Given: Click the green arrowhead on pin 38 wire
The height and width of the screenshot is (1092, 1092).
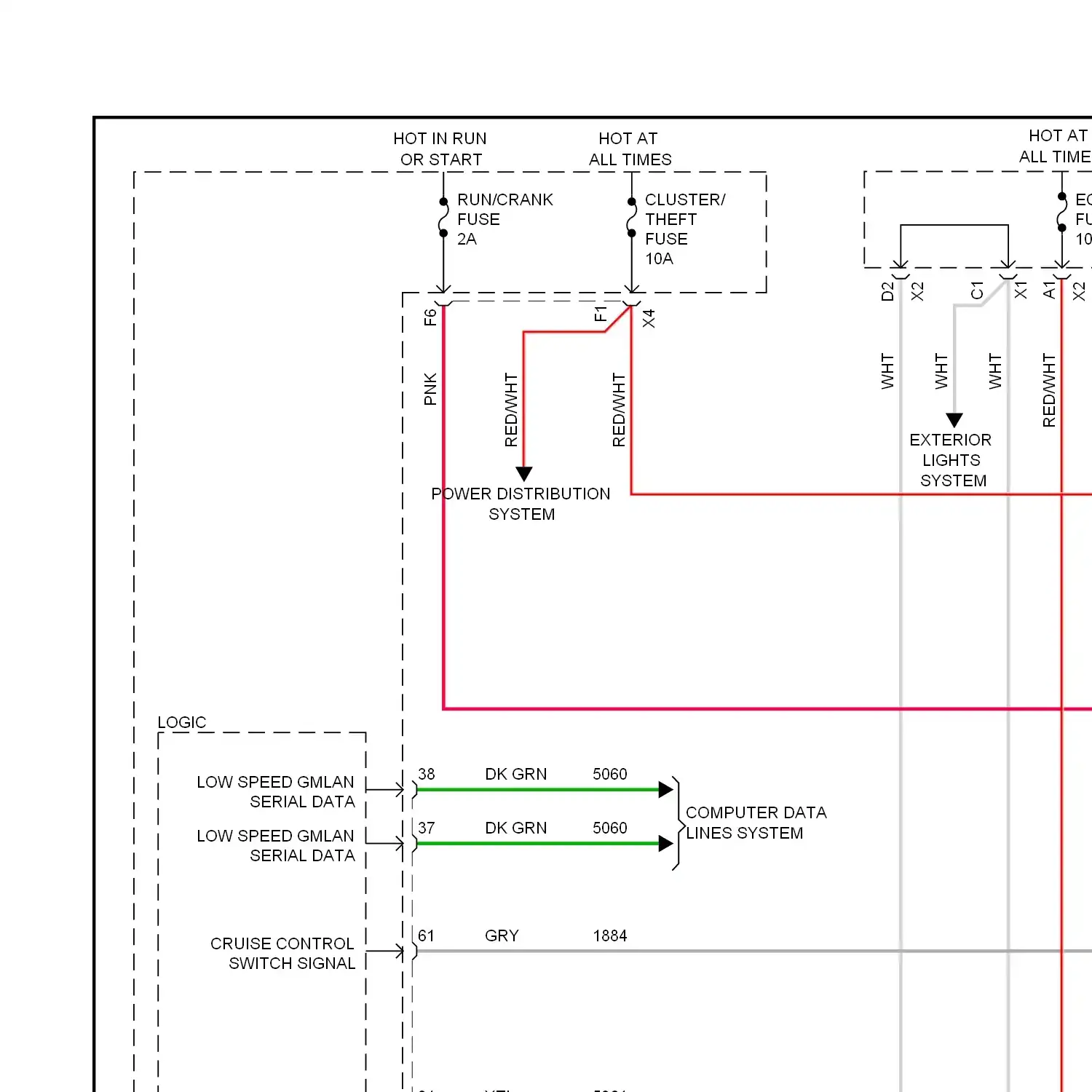Looking at the screenshot, I should pyautogui.click(x=665, y=789).
